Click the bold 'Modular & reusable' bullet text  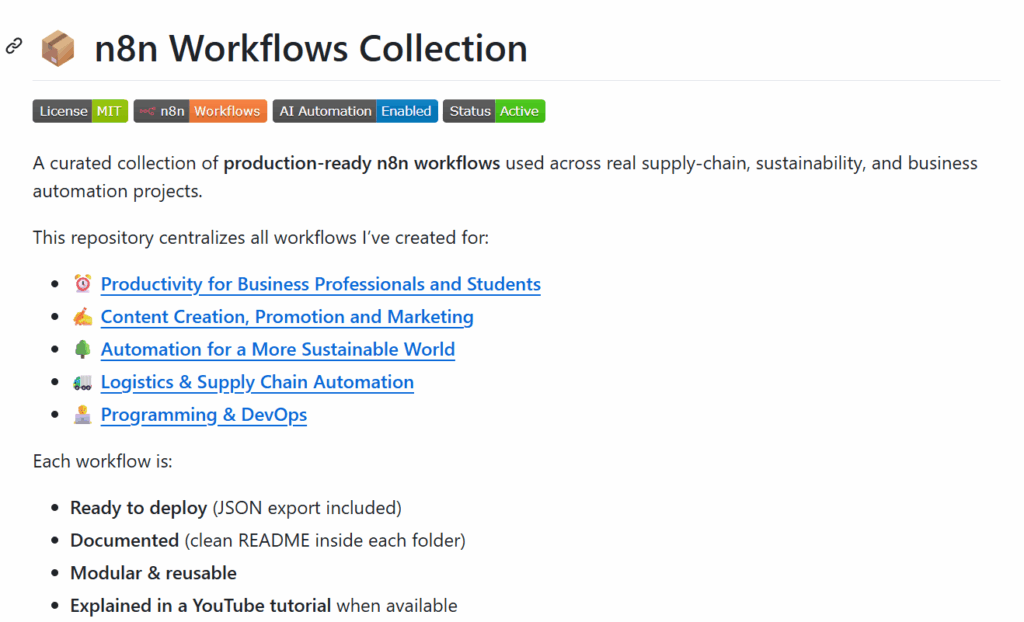(x=153, y=573)
